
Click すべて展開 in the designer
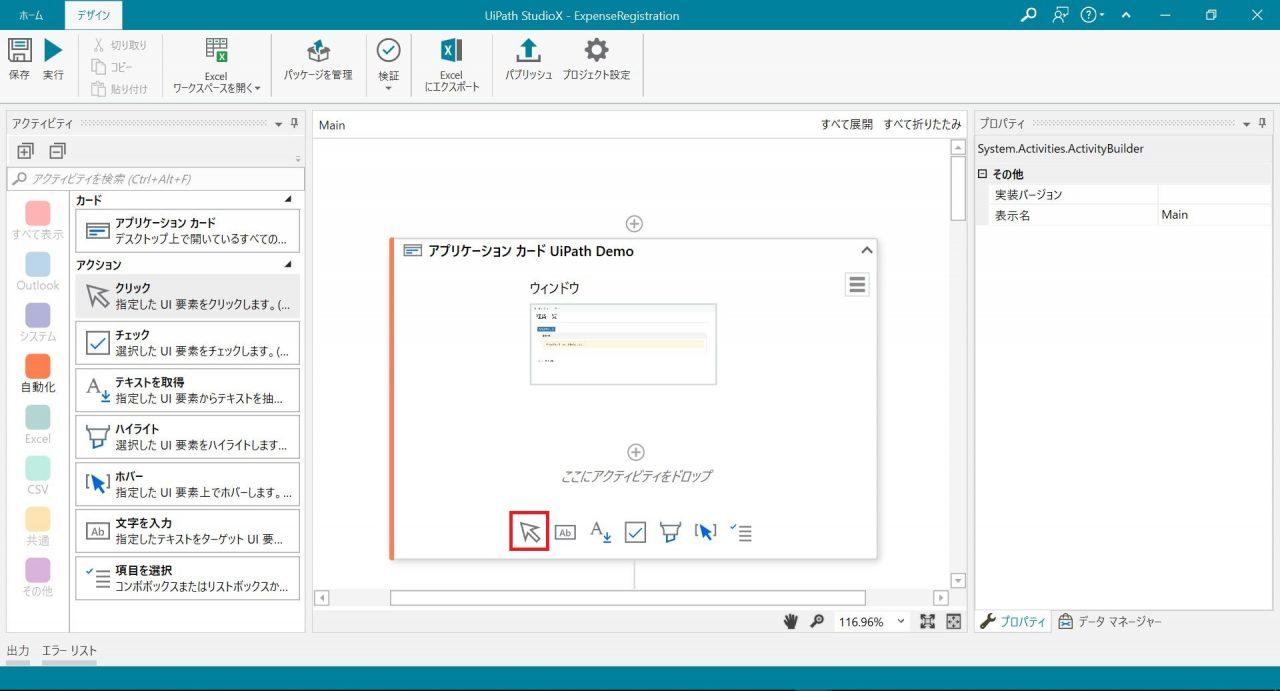[846, 125]
